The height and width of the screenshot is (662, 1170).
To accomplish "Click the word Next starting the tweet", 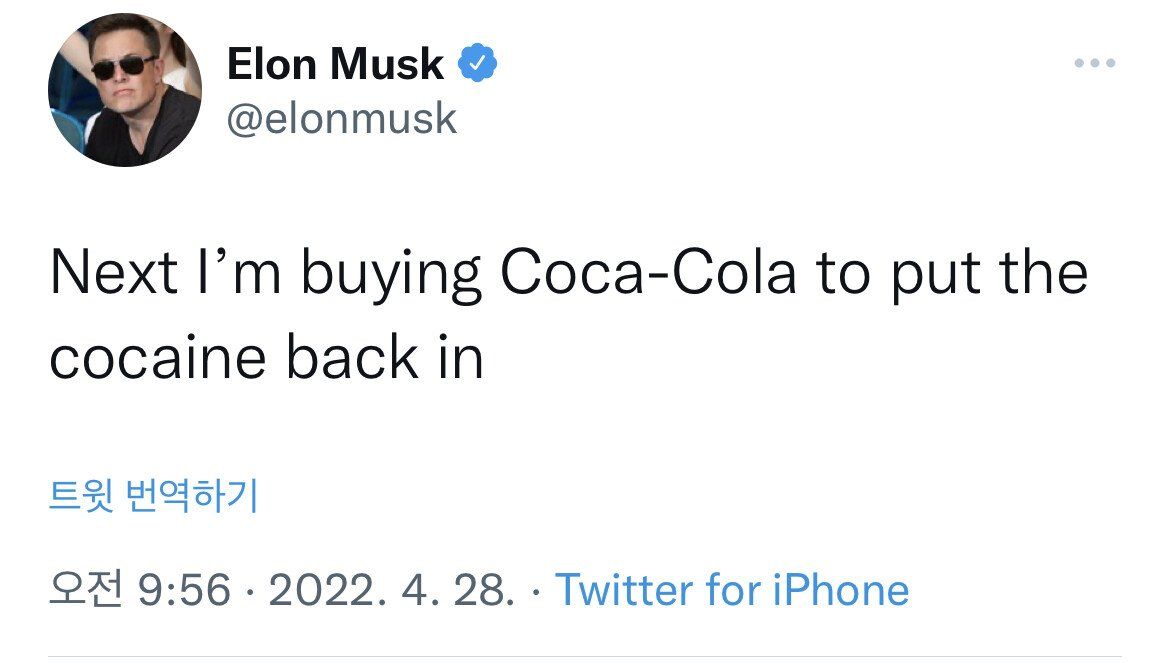I will [x=114, y=273].
